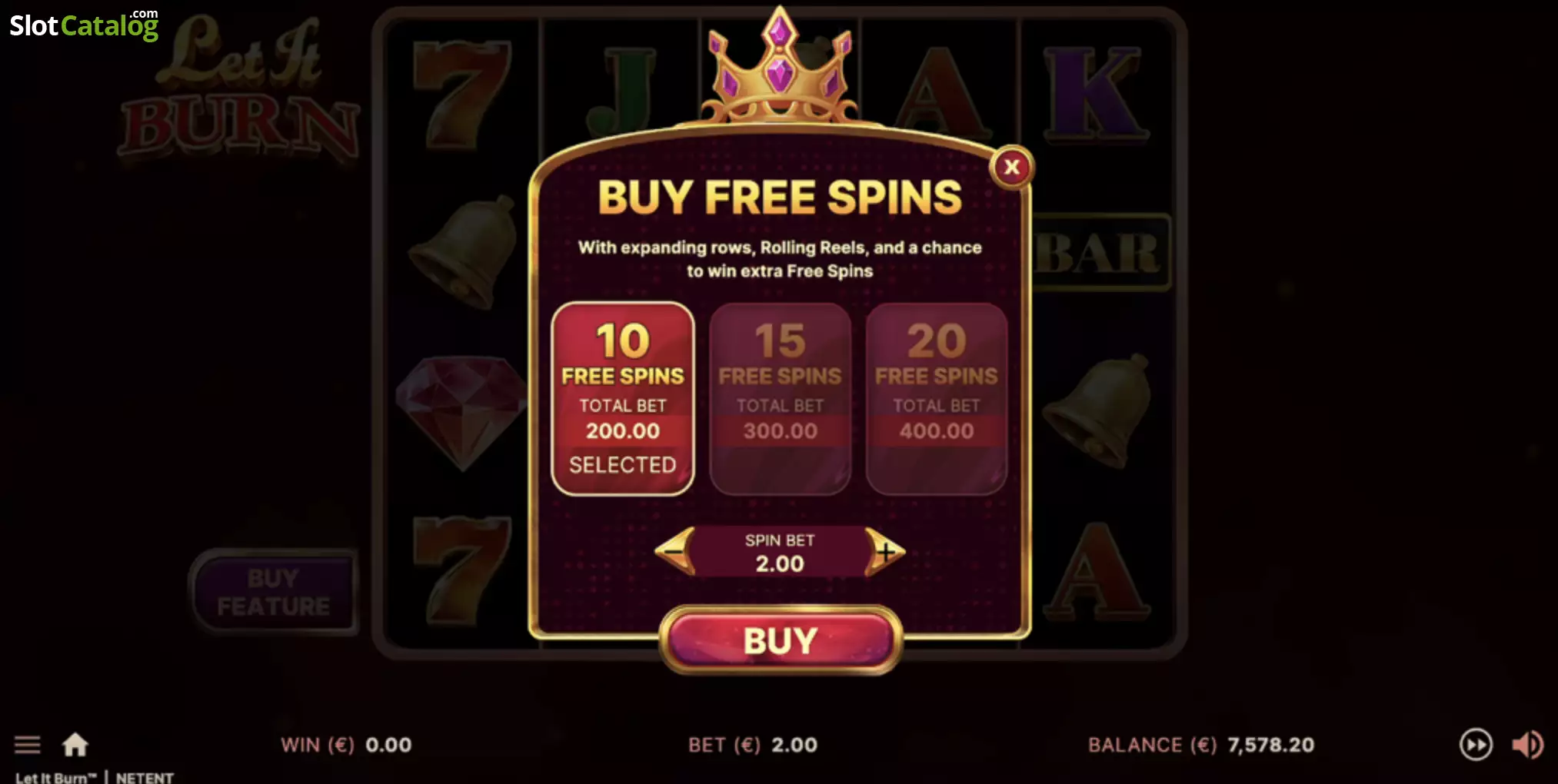Choose the 15 Free Spins package
Image resolution: width=1558 pixels, height=784 pixels.
[x=780, y=398]
